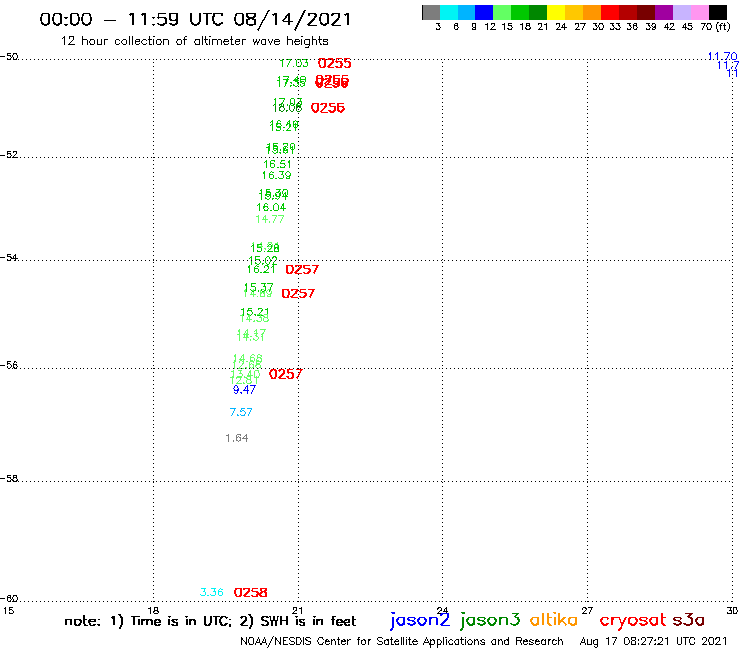Click wave height value 16.04
The width and height of the screenshot is (740, 650).
(271, 207)
